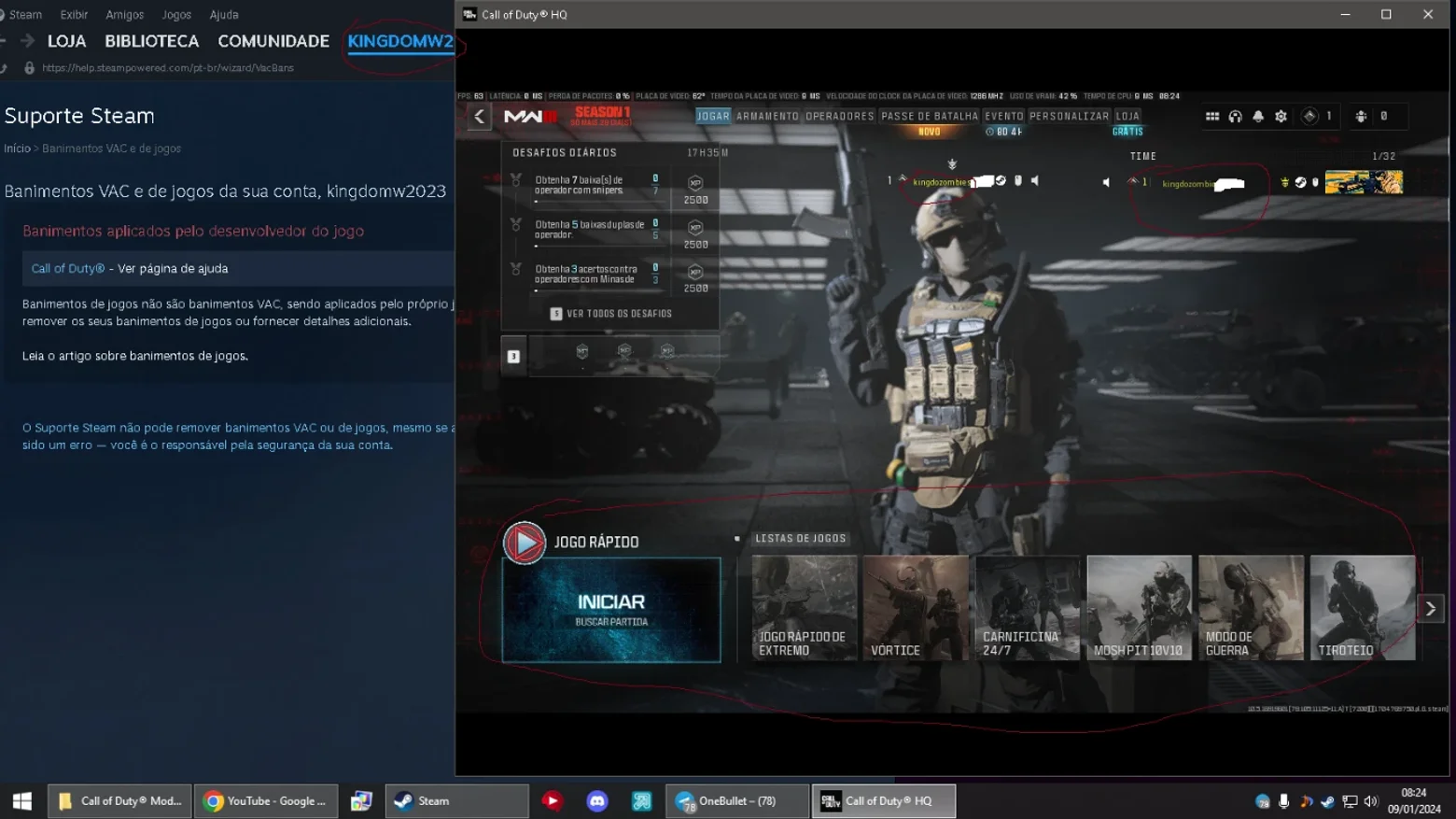Open the Call of Duty Mod folder taskbar button

119,801
